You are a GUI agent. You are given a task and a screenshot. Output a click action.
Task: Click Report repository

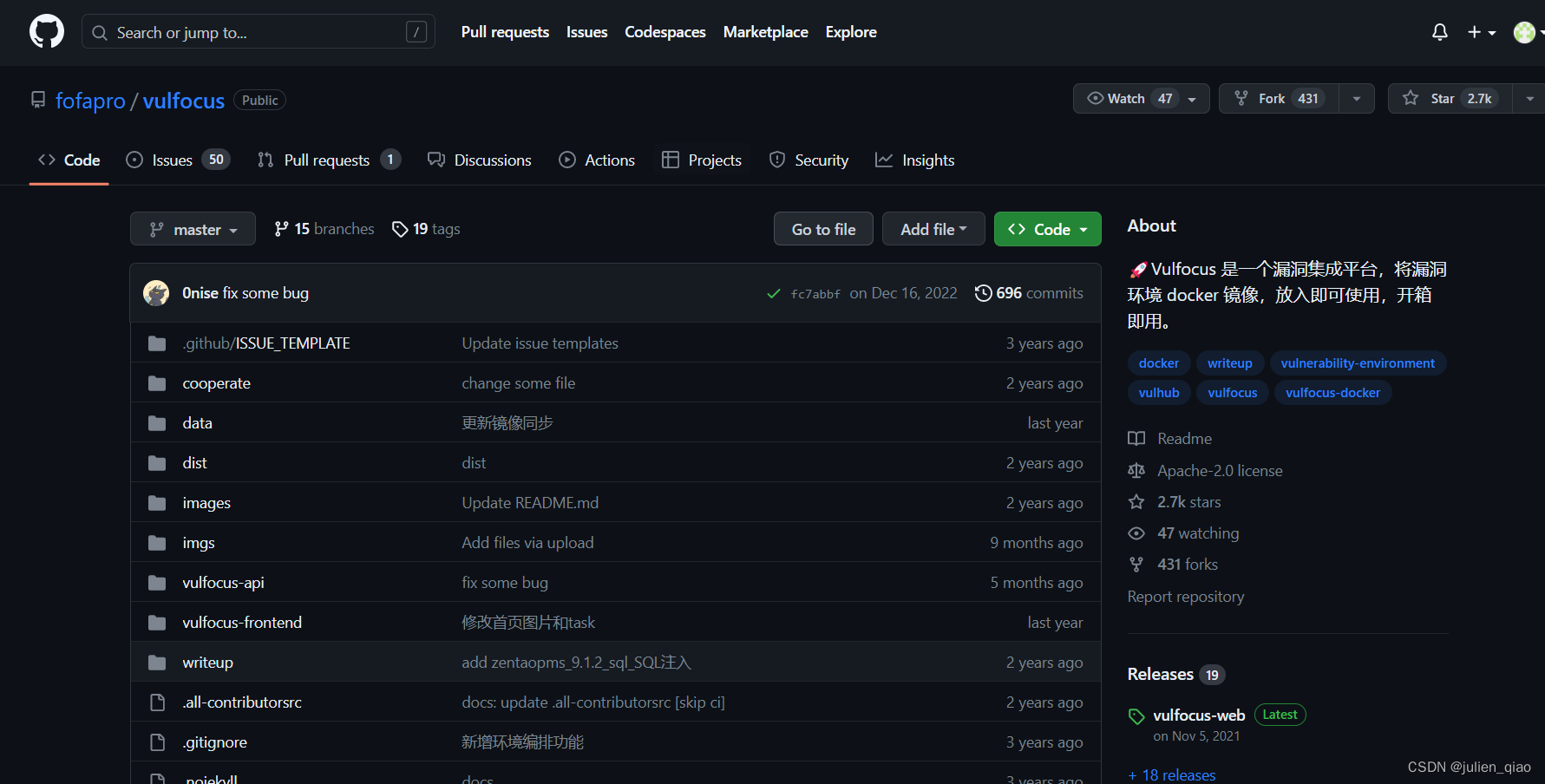tap(1186, 597)
